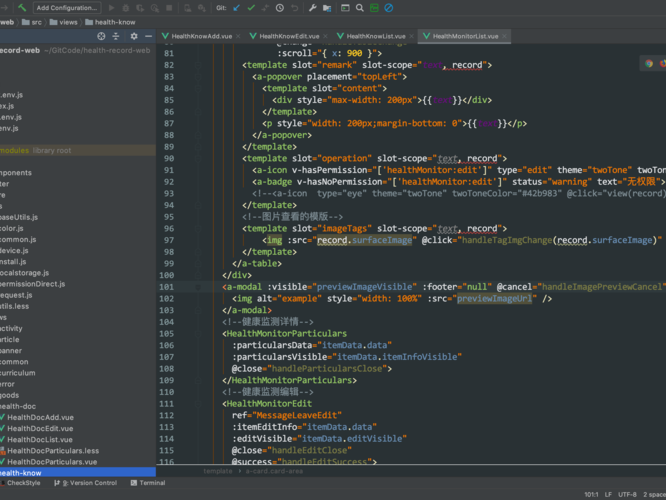Switch to HealthKnowAdd.vue tab
This screenshot has width=666, height=500.
(201, 36)
